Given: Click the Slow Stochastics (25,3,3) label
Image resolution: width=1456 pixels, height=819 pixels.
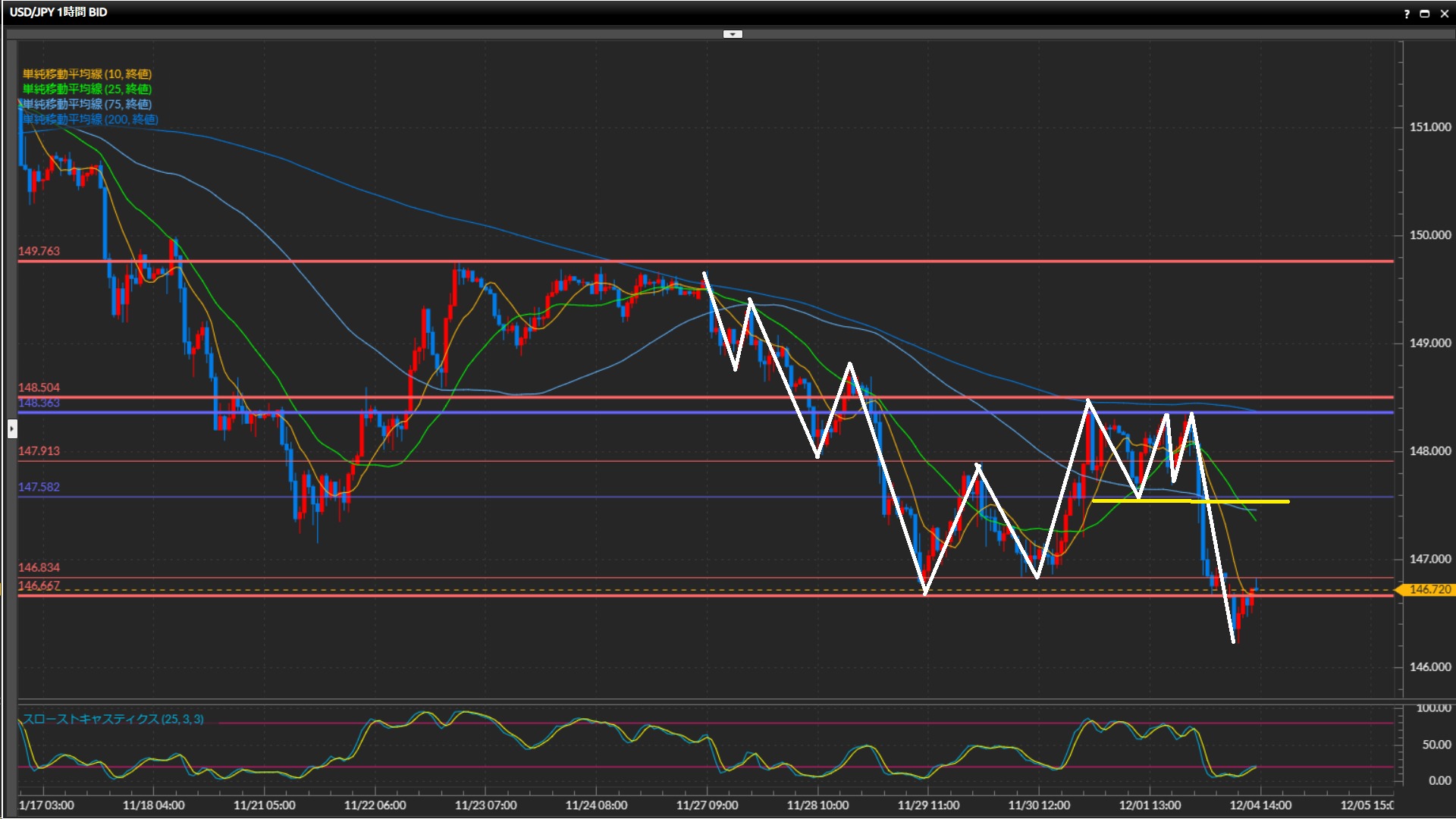Looking at the screenshot, I should pos(113,719).
